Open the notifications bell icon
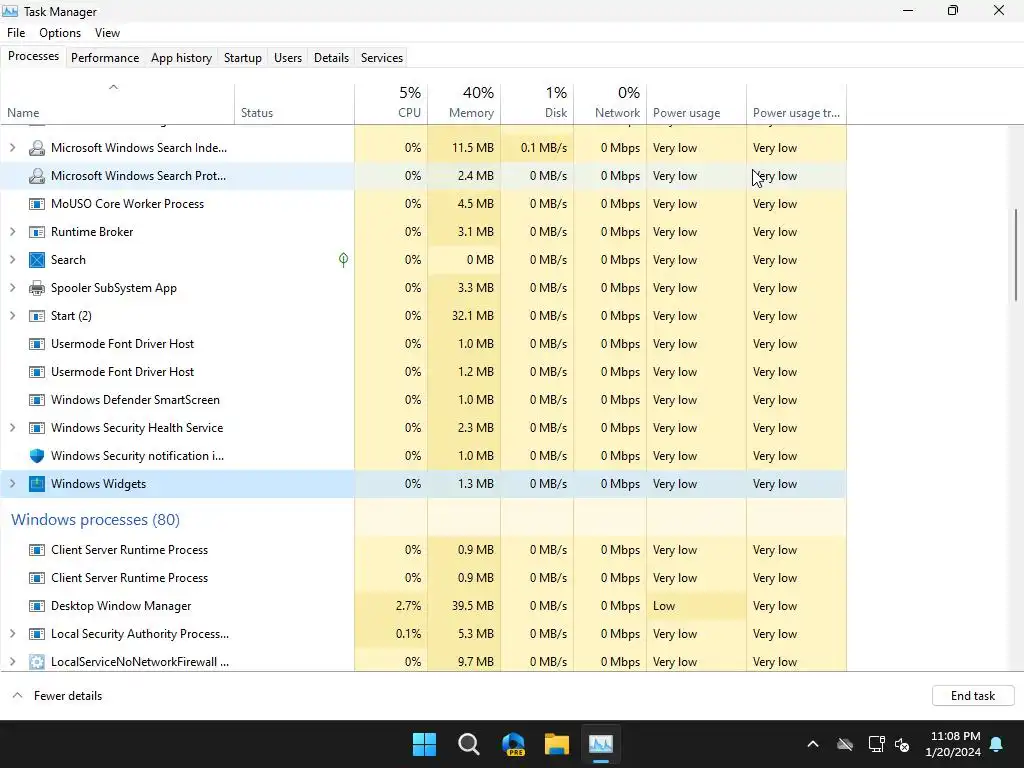This screenshot has width=1024, height=768. coord(997,744)
